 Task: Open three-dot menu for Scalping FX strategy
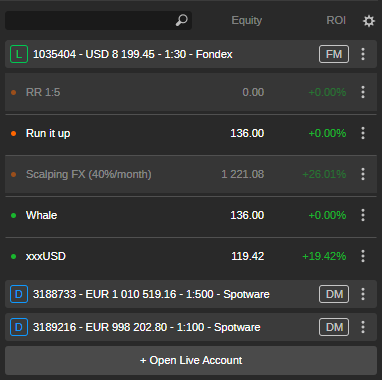point(363,174)
